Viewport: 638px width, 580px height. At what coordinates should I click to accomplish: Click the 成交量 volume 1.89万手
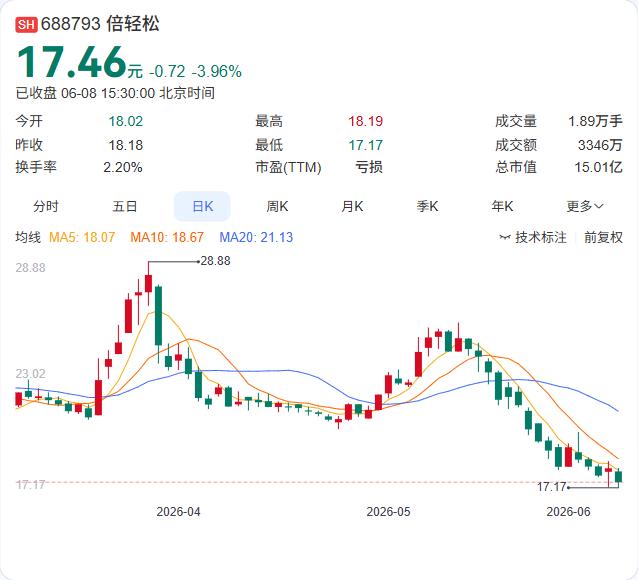coord(595,121)
